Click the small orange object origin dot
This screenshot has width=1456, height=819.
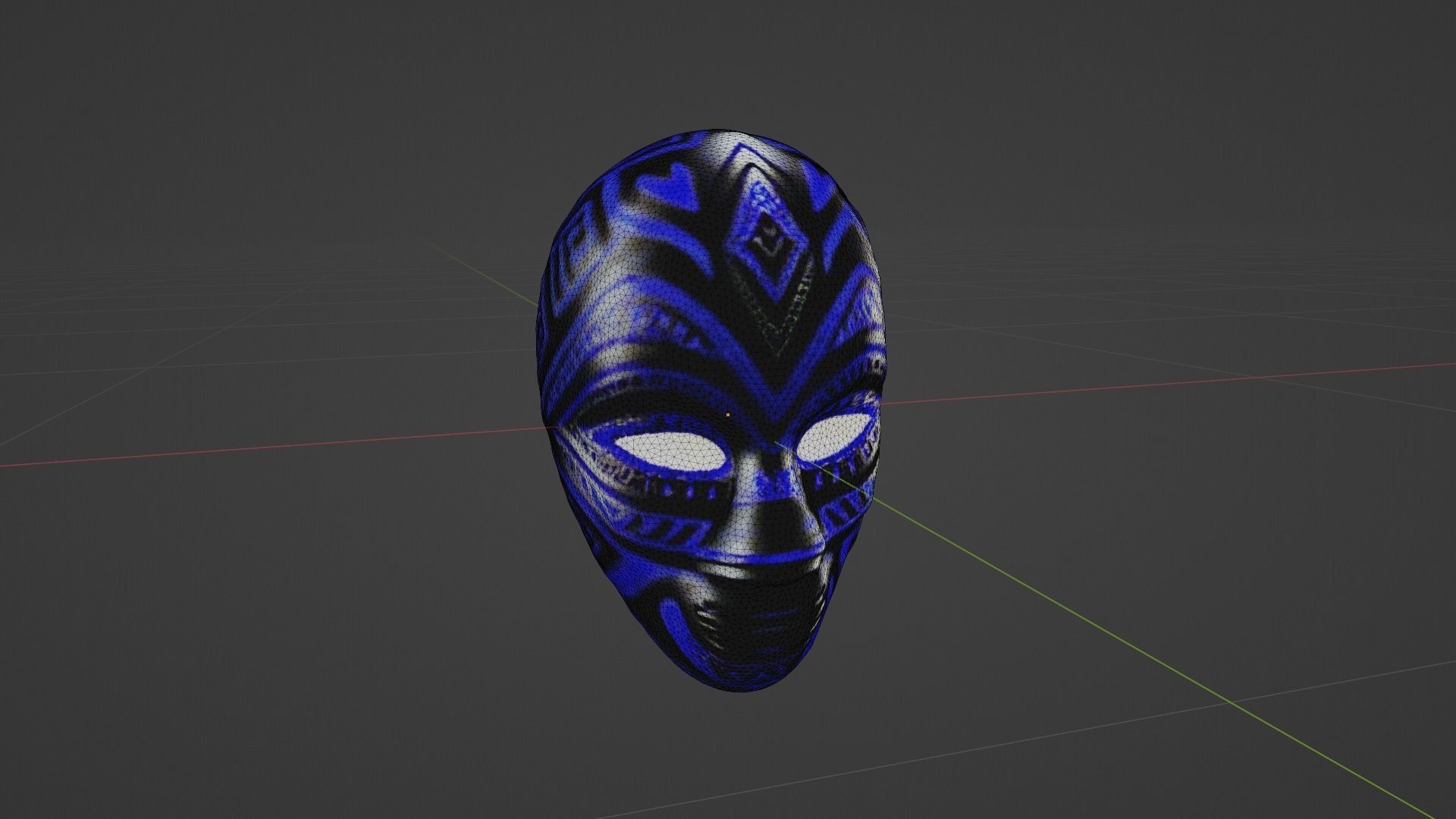click(x=728, y=415)
